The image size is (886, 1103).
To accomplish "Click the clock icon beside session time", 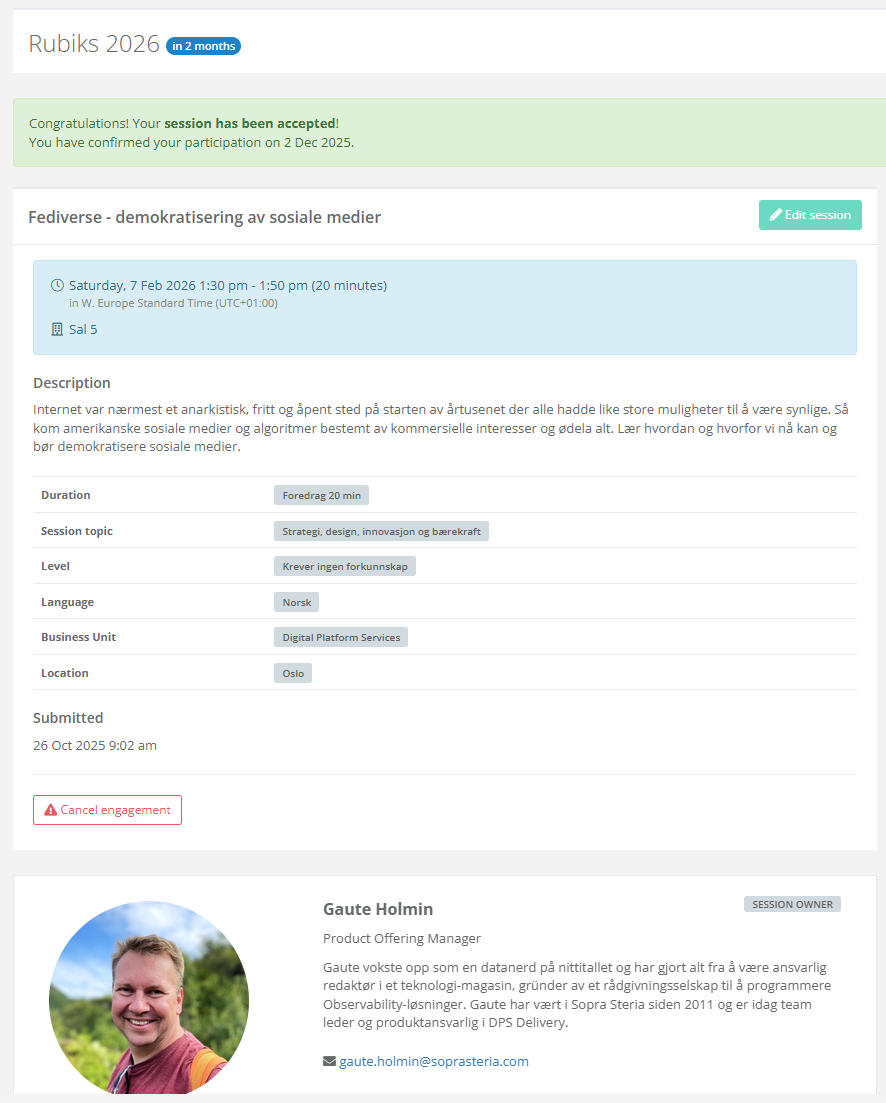I will pyautogui.click(x=57, y=286).
